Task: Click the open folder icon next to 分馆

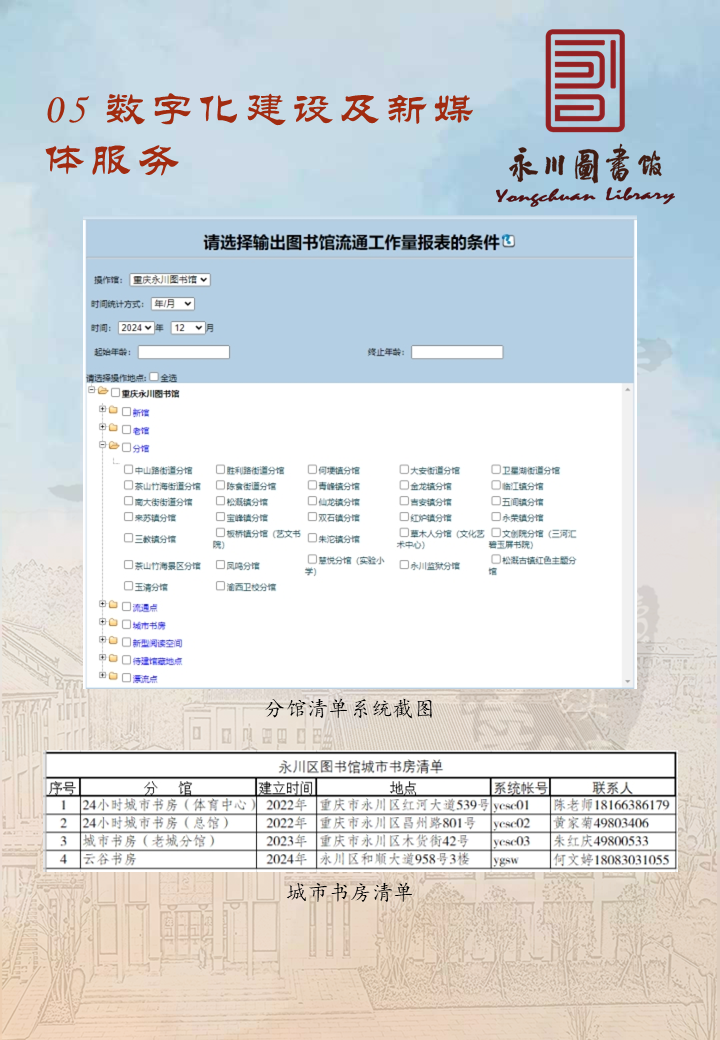Action: (x=114, y=446)
